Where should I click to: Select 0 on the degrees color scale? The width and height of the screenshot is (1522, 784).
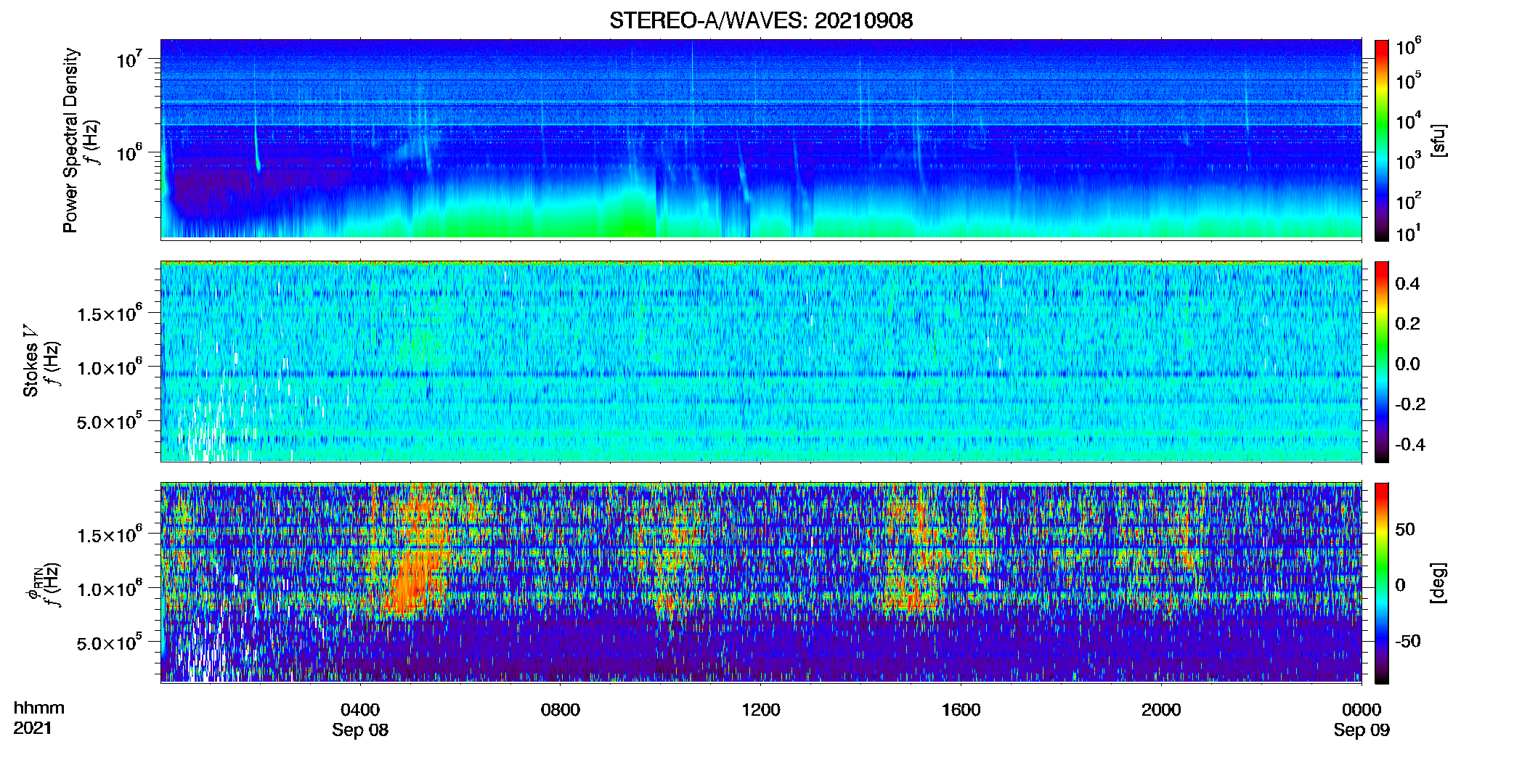[x=1400, y=584]
